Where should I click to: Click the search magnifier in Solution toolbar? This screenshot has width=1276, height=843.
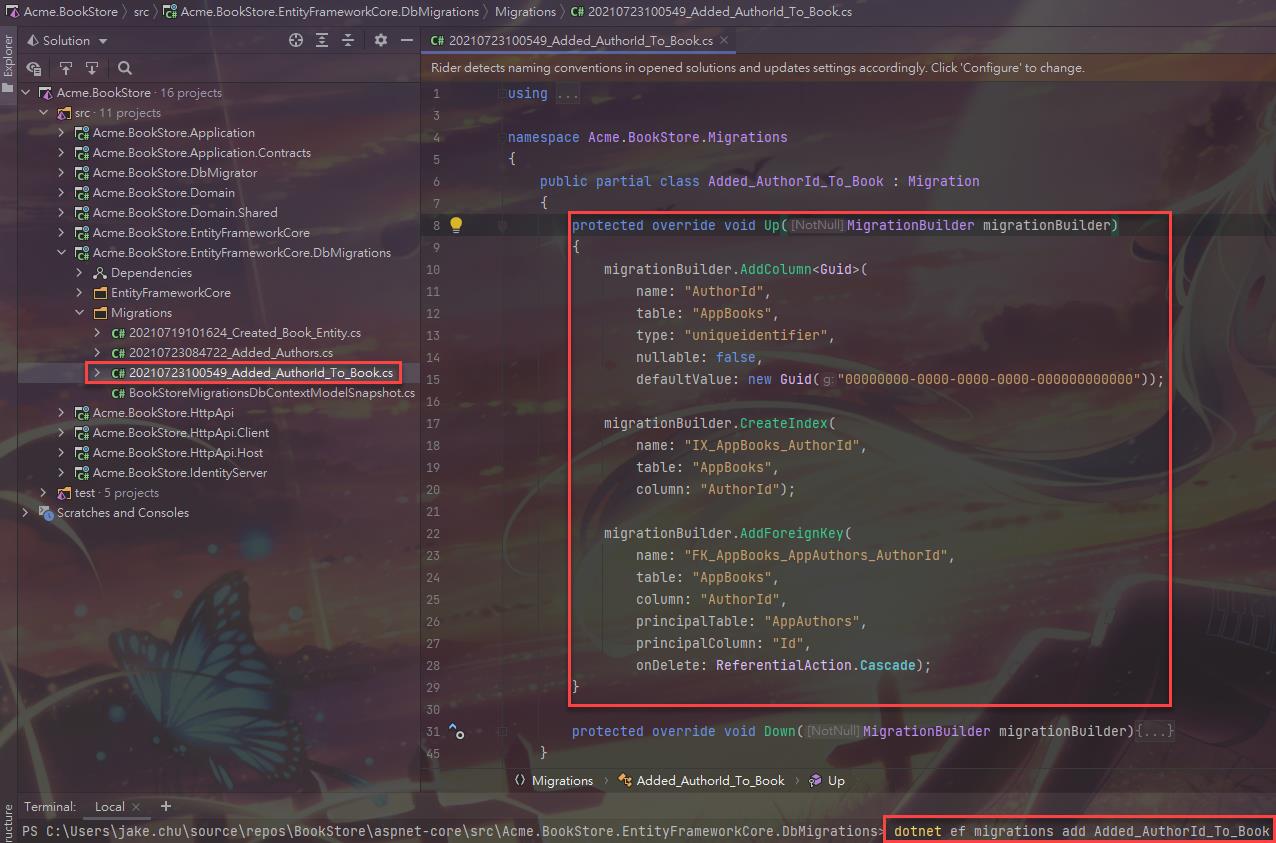point(125,68)
